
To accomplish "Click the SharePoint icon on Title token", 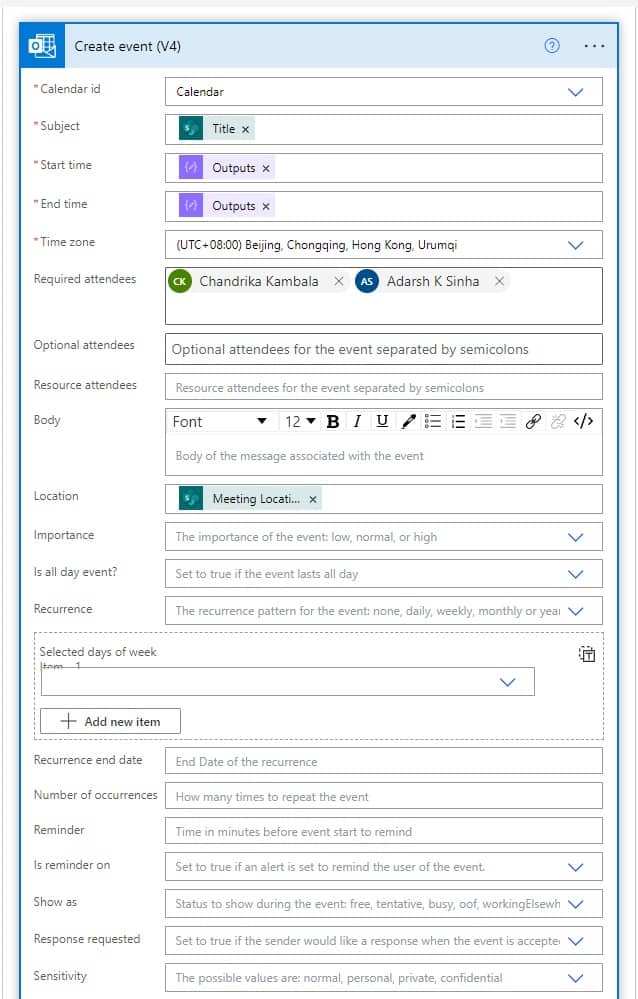I will pyautogui.click(x=191, y=129).
